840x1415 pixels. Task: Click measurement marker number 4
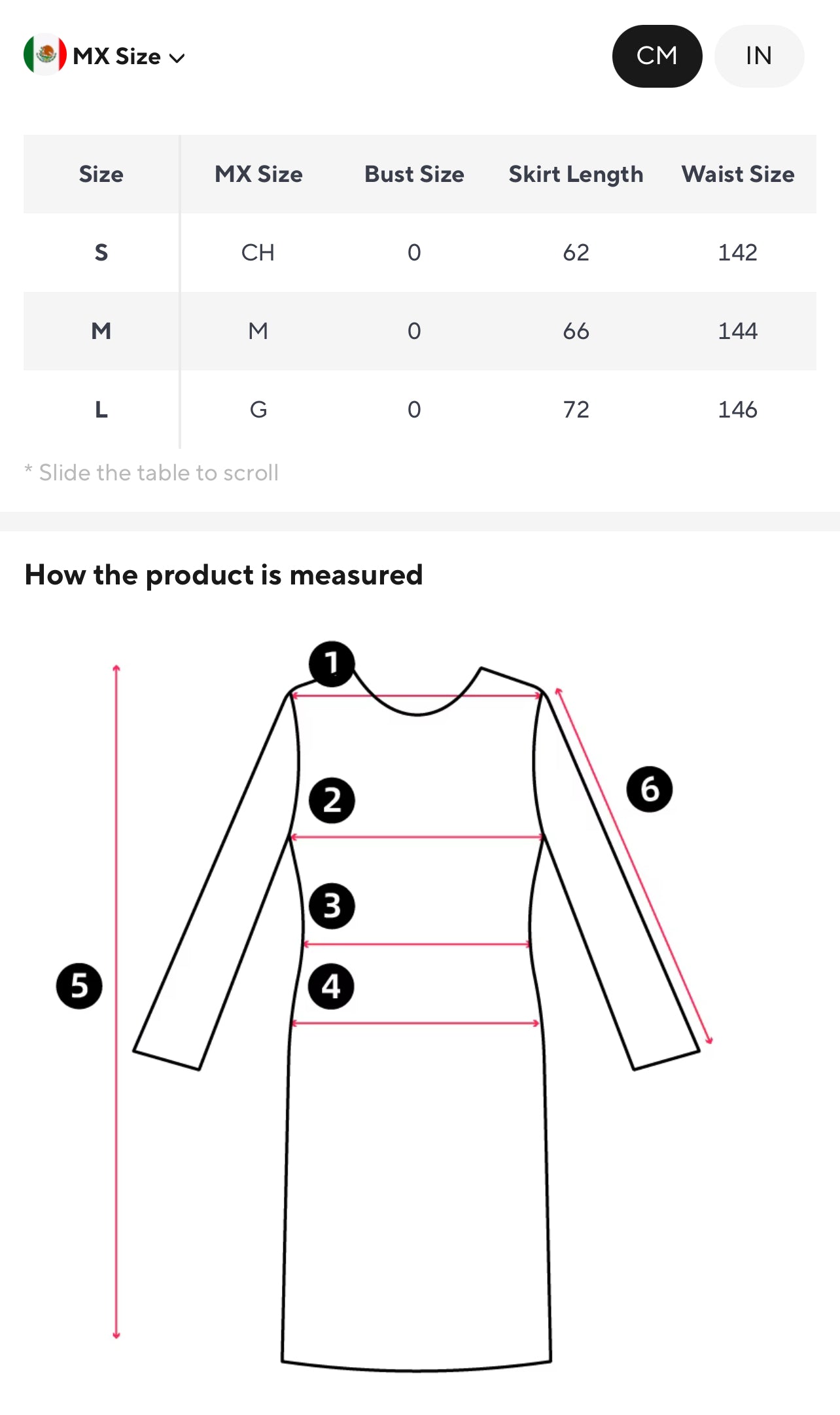point(331,986)
